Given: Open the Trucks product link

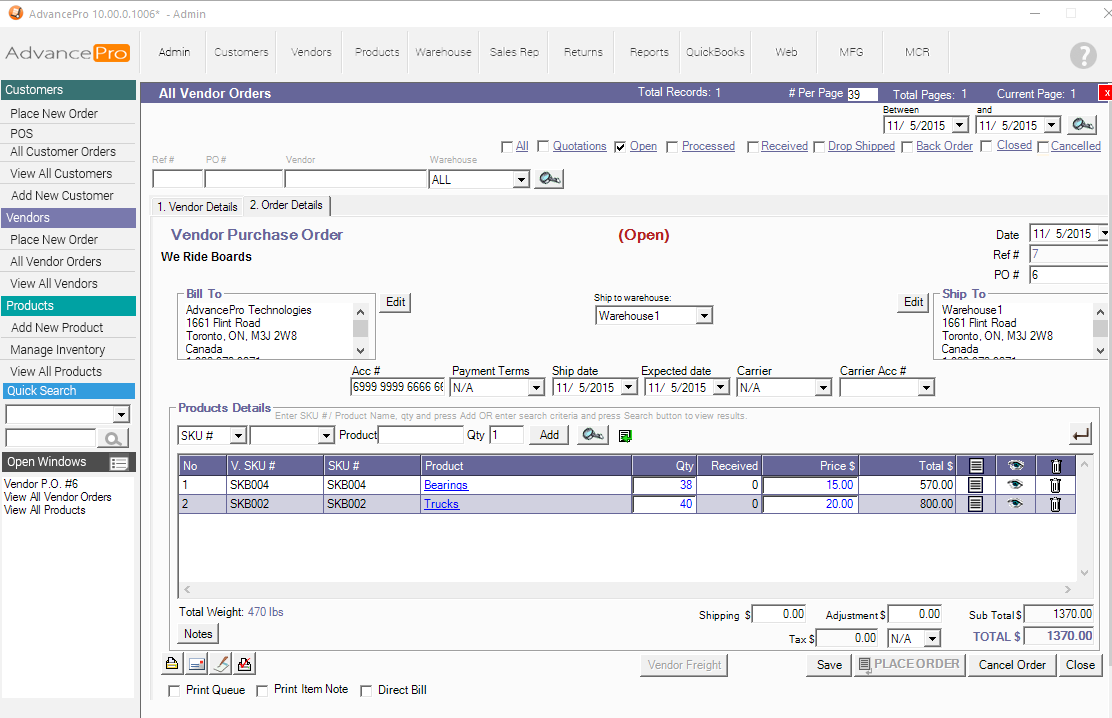Looking at the screenshot, I should click(x=440, y=504).
